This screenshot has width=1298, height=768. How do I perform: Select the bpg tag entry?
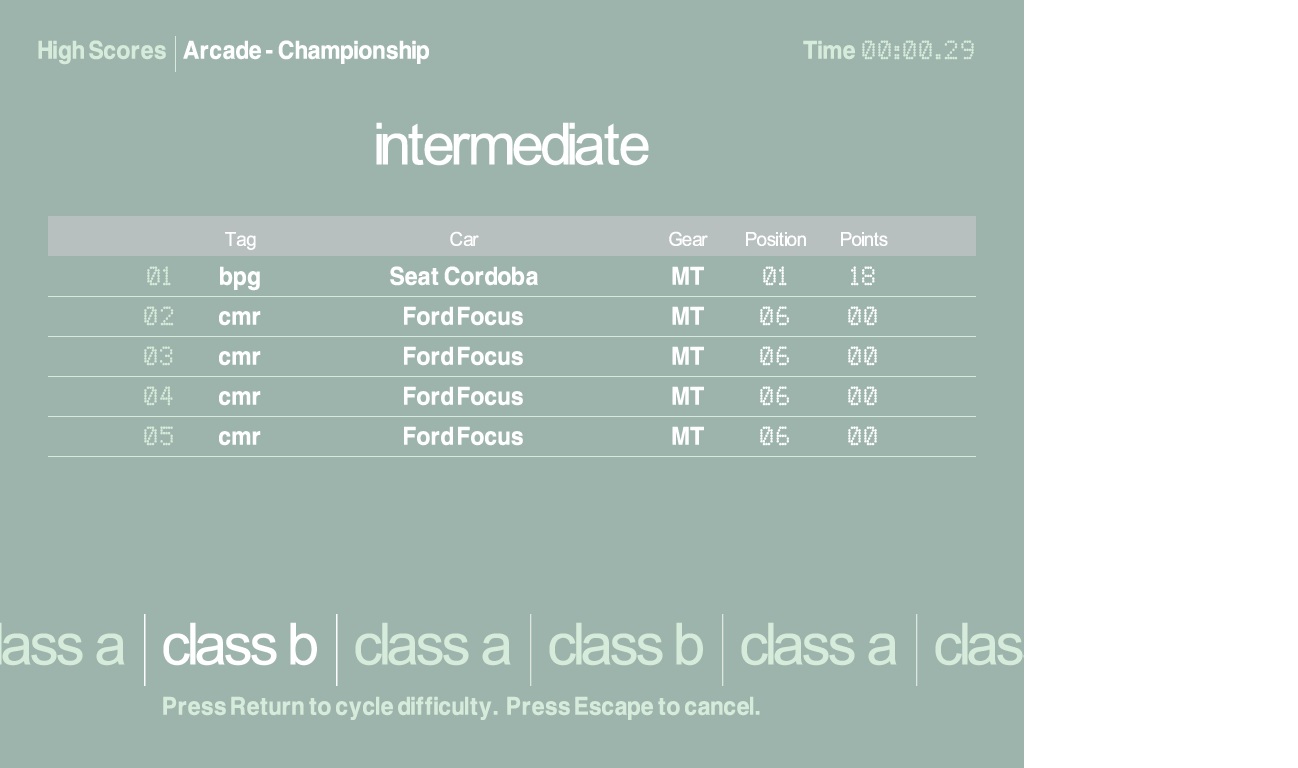(x=240, y=277)
